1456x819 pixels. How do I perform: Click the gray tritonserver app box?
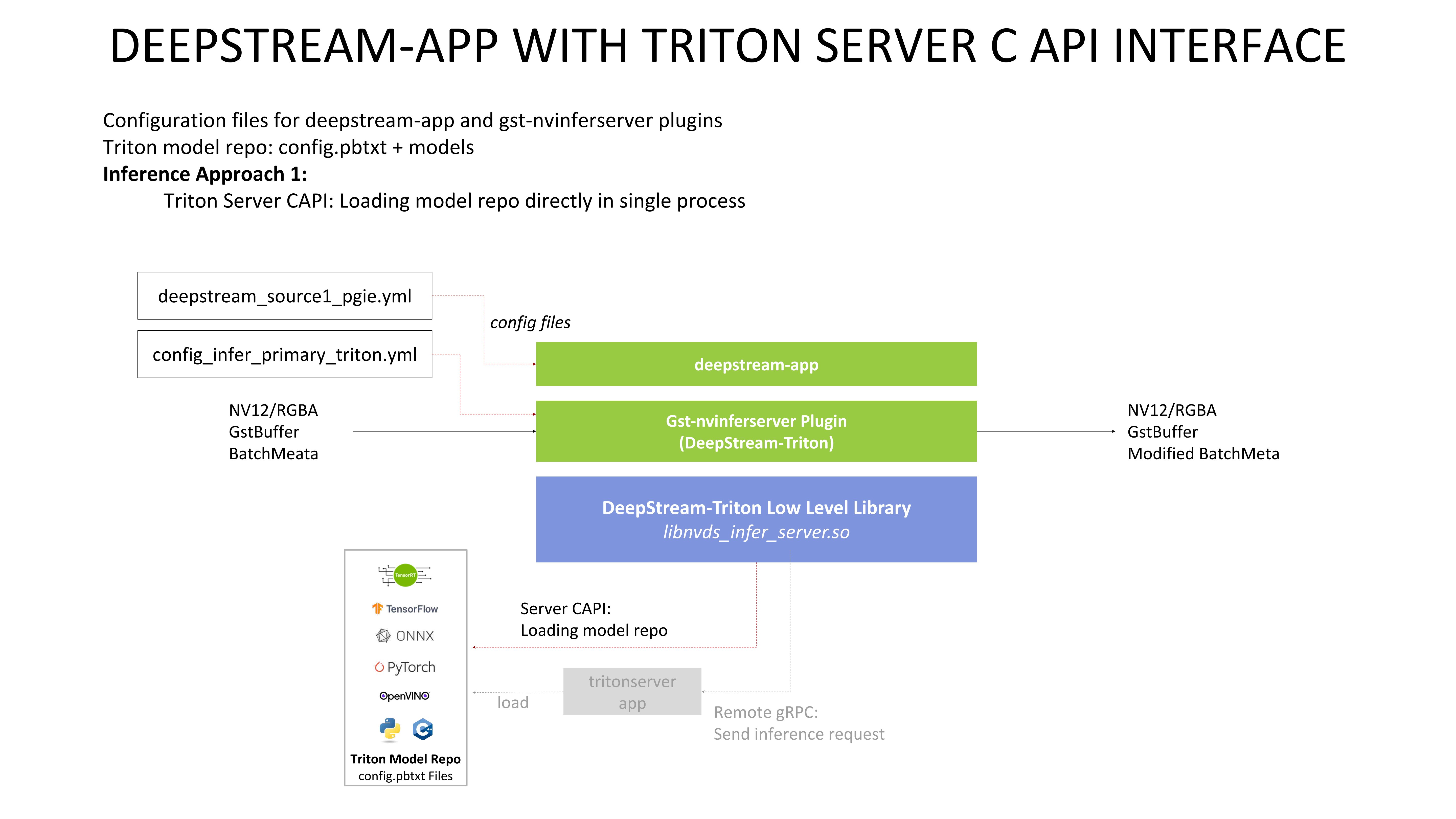[632, 692]
